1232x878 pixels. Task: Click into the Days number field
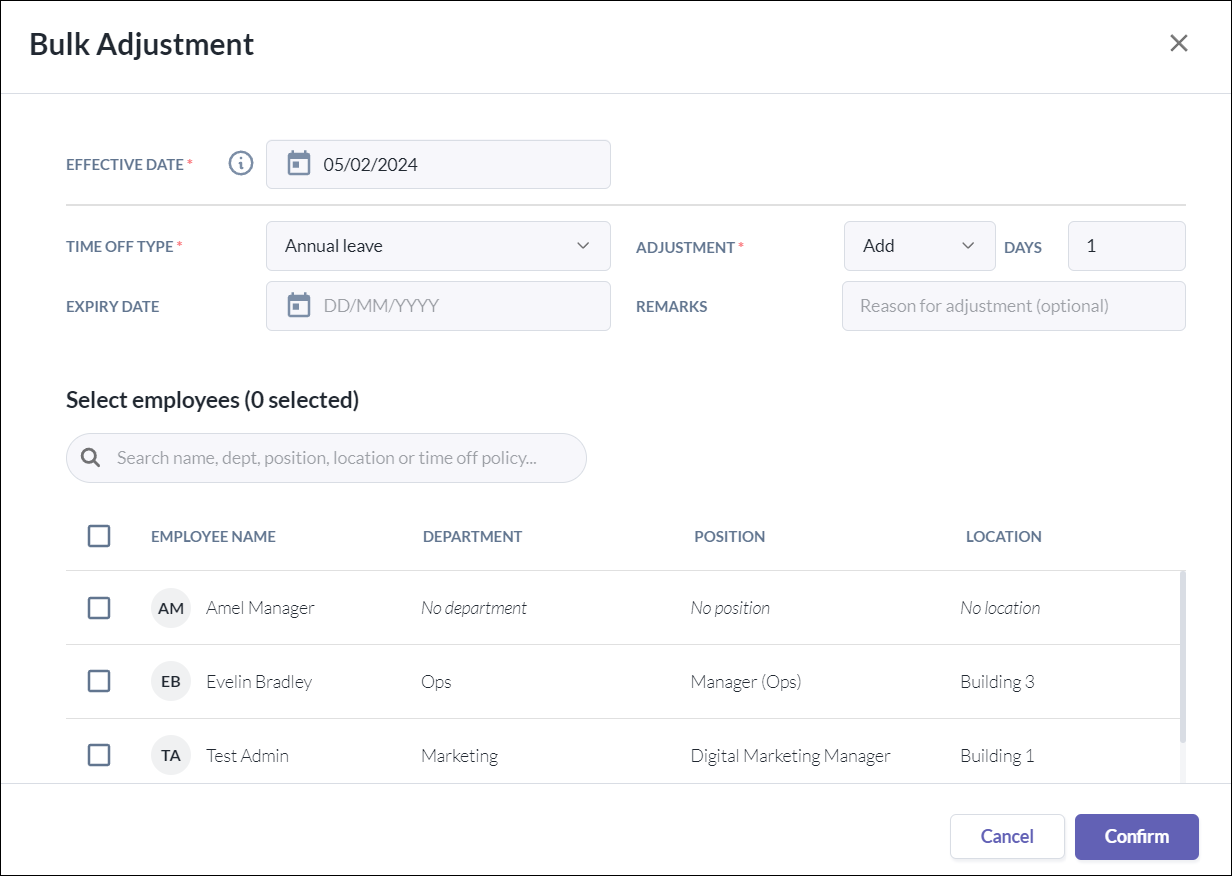(x=1126, y=246)
